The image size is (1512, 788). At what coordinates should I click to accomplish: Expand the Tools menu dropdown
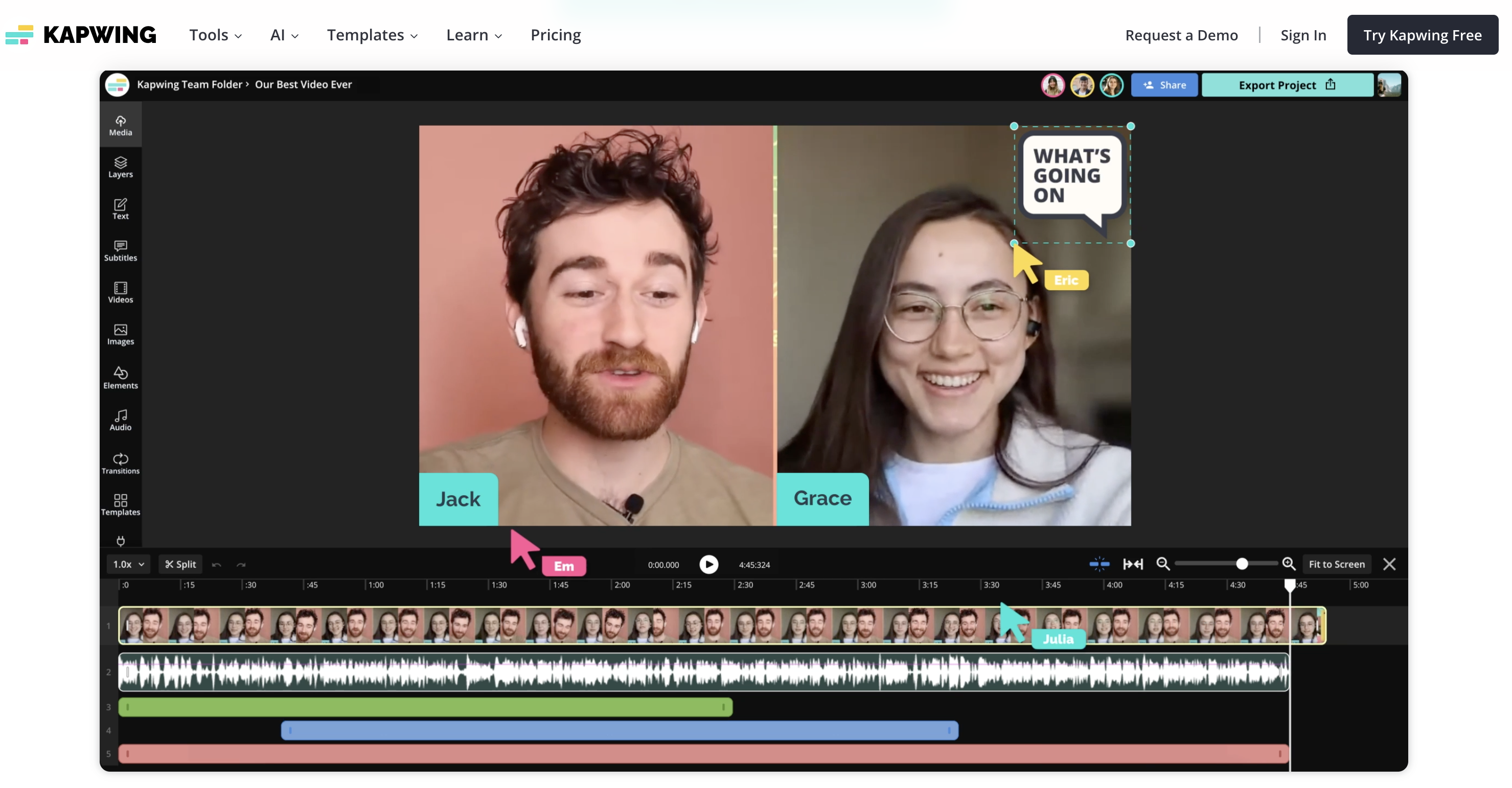point(215,35)
